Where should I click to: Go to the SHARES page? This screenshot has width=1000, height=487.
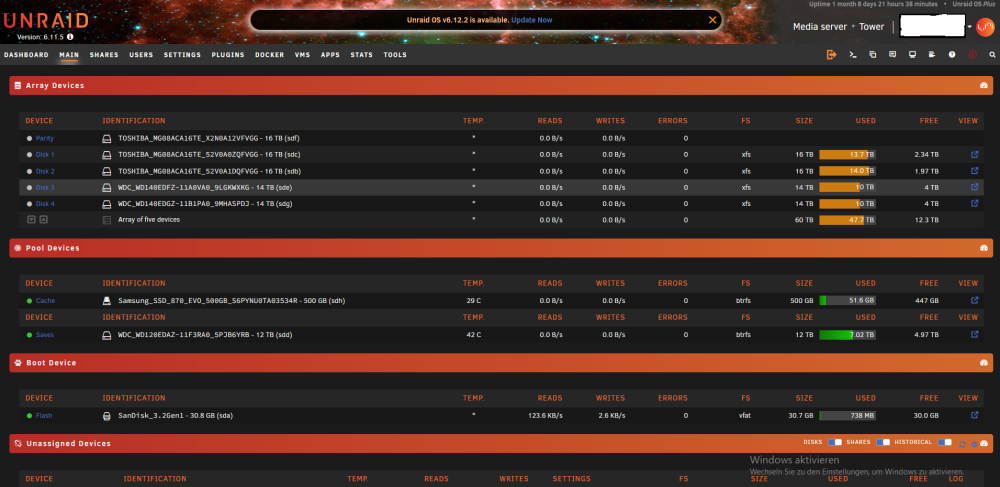[x=104, y=55]
